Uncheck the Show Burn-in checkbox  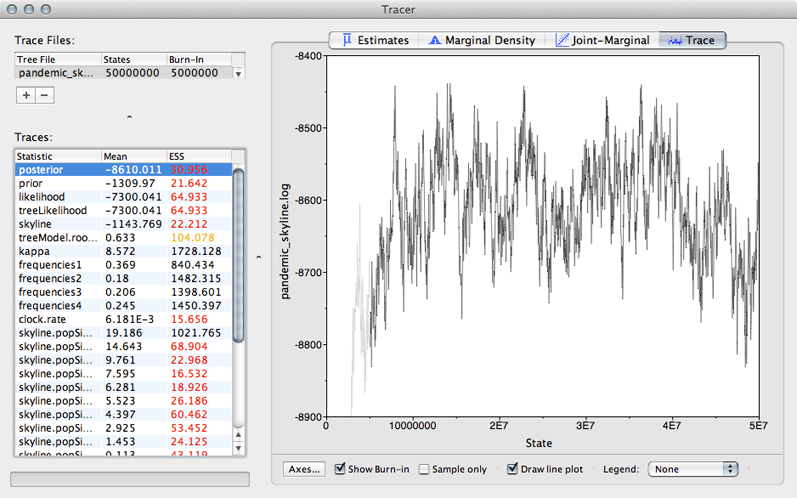340,469
